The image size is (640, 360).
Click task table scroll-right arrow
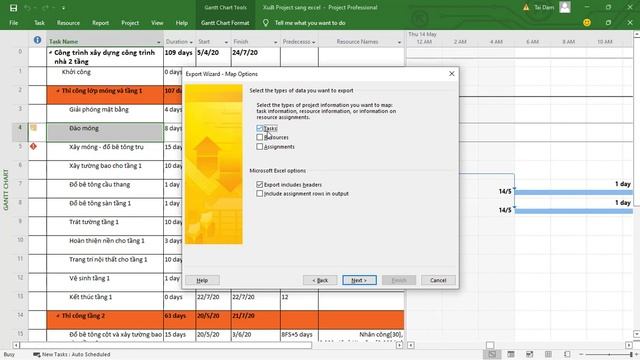399,345
